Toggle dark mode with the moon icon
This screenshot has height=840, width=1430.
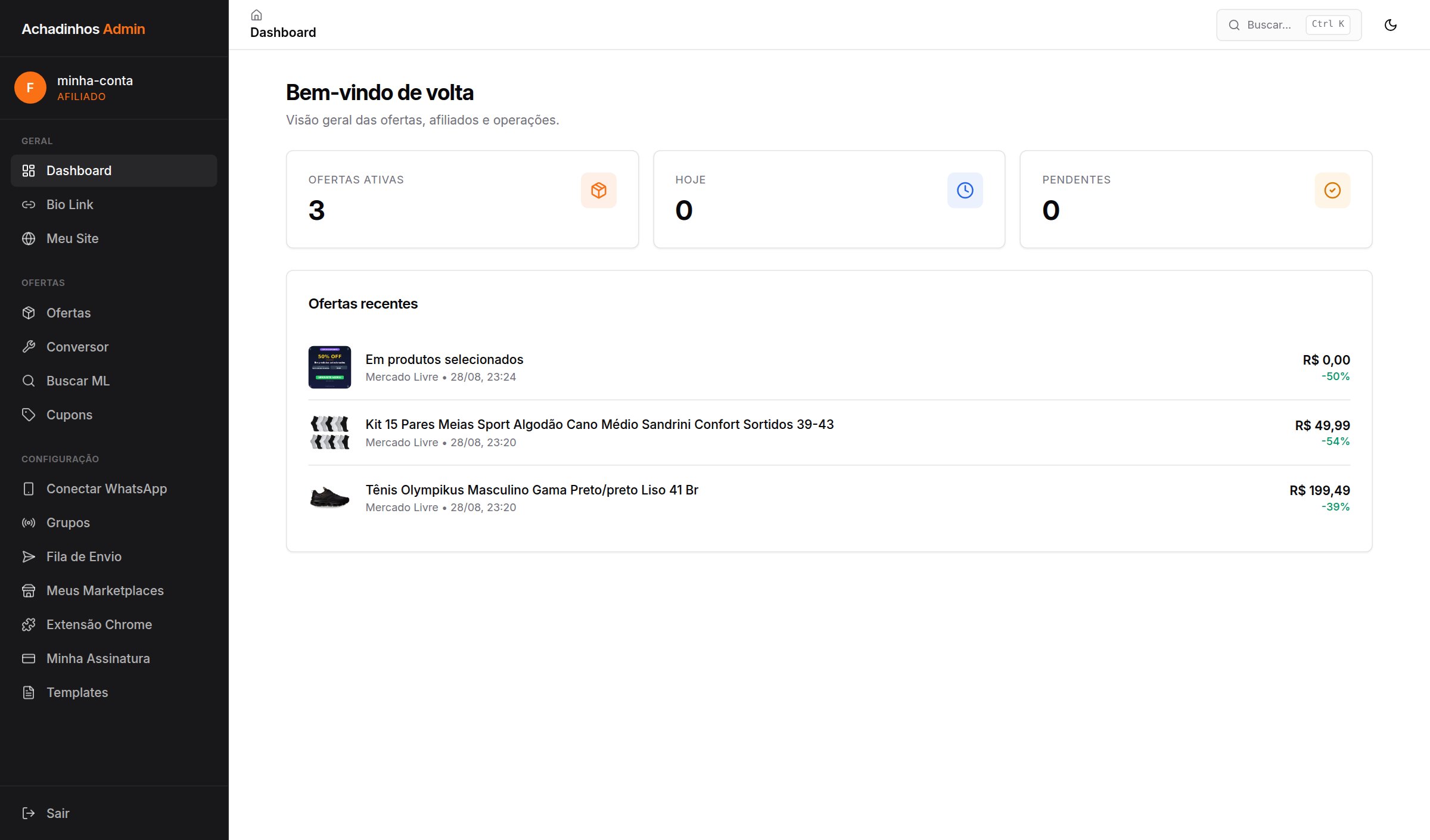[1390, 25]
